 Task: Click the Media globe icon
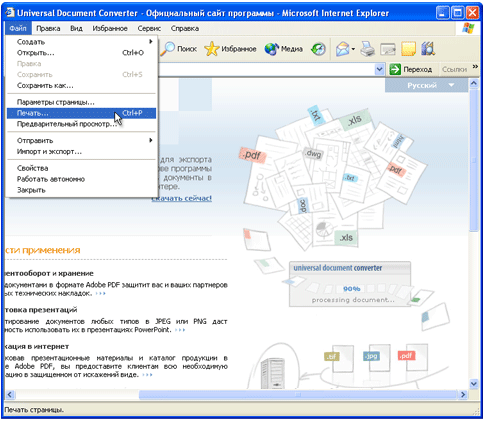point(272,49)
